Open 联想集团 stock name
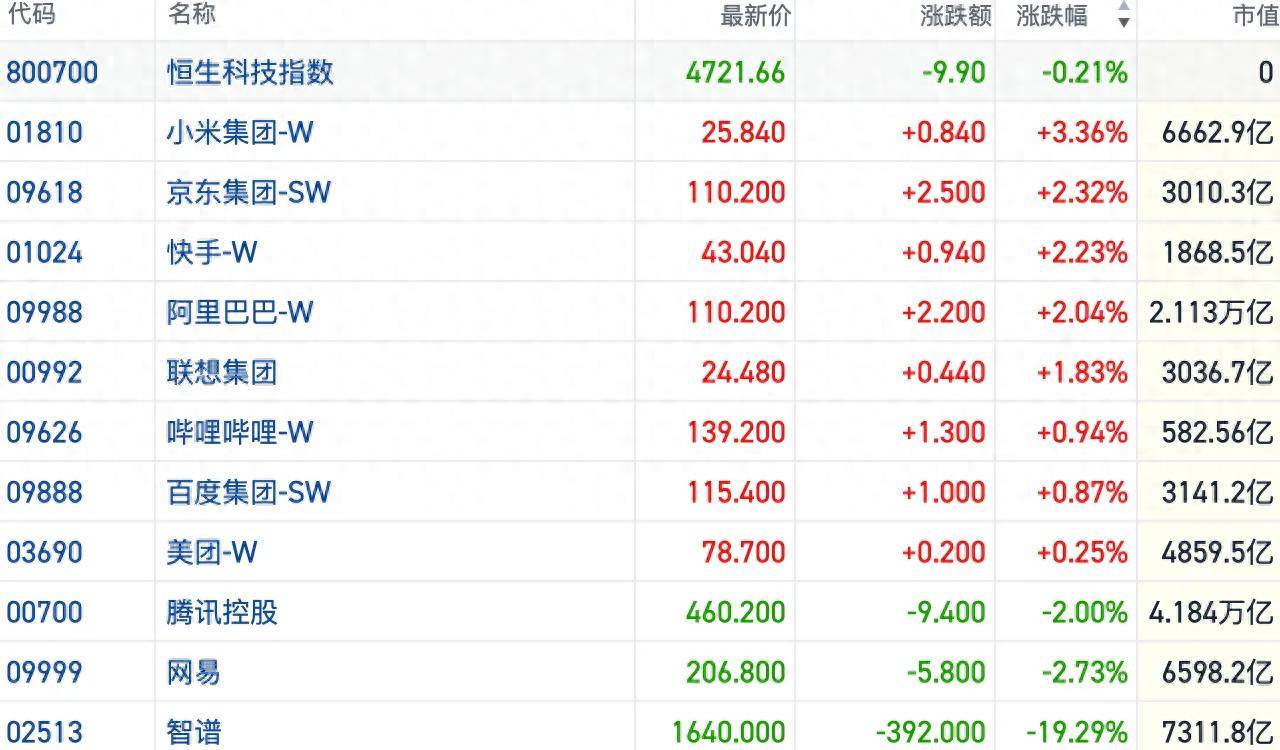Viewport: 1280px width, 750px height. pyautogui.click(x=222, y=372)
